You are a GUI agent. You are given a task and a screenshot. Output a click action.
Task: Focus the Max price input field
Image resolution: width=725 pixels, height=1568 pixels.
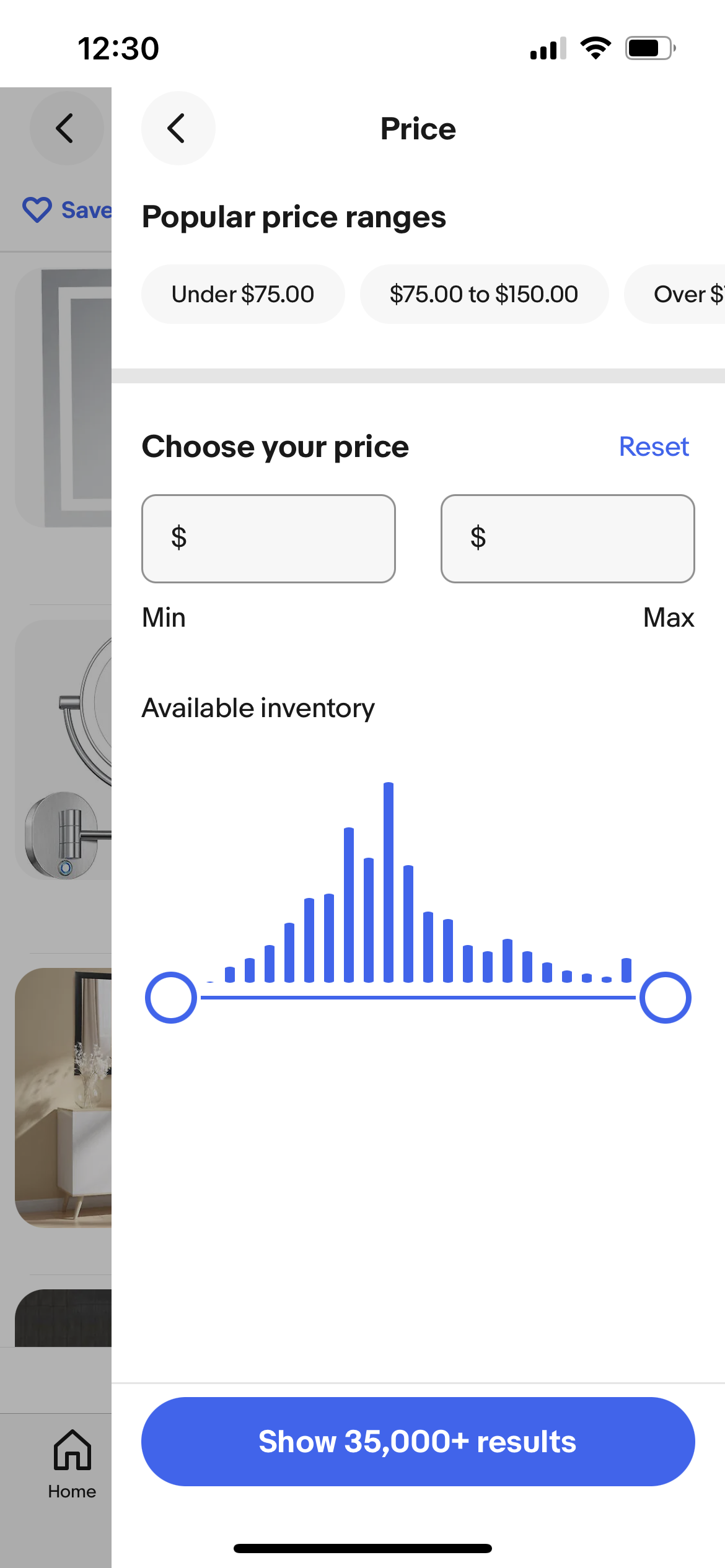[x=568, y=538]
